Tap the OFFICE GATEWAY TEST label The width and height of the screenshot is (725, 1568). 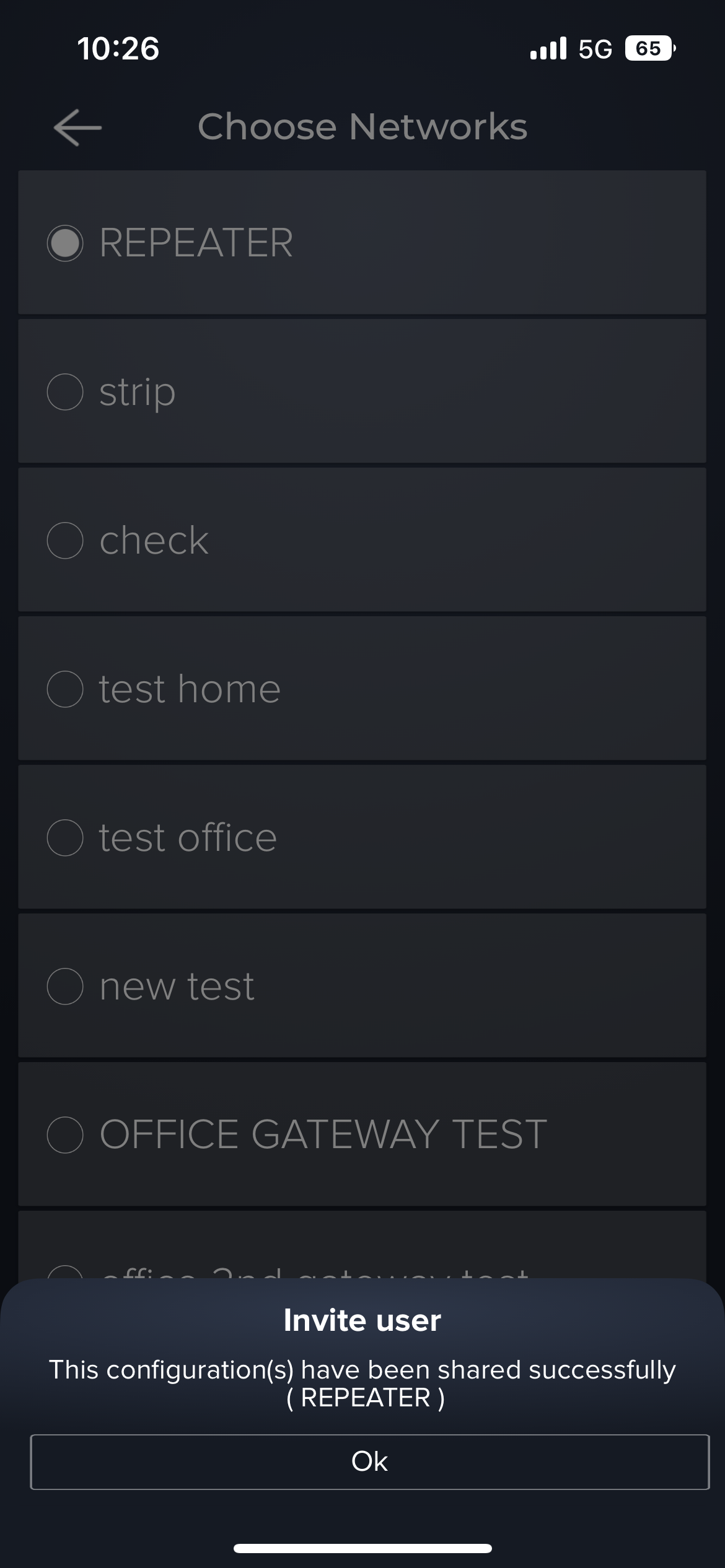(x=323, y=1135)
